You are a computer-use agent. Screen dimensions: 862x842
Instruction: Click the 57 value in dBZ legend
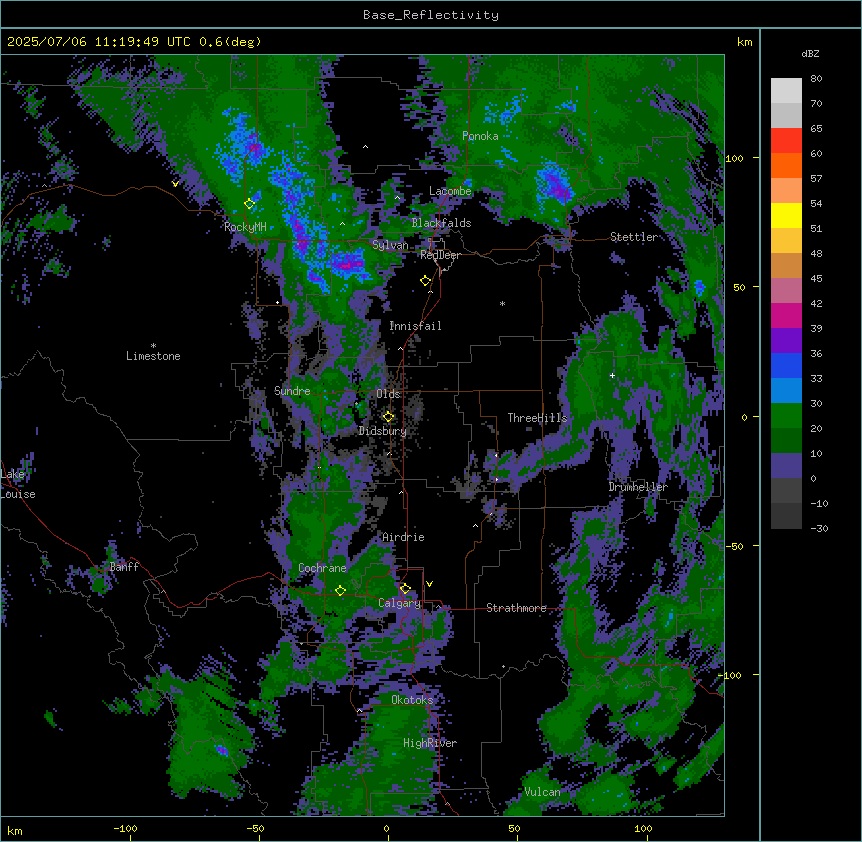click(x=816, y=179)
